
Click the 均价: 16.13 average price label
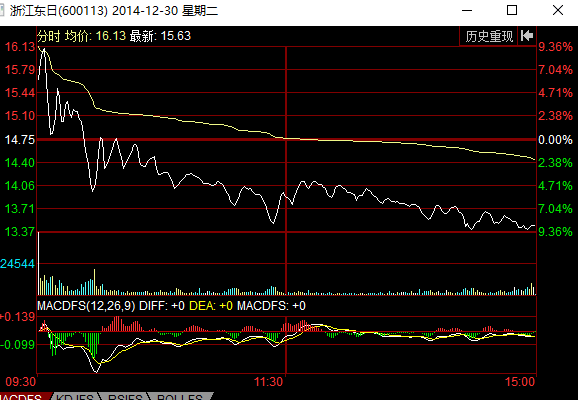[x=95, y=36]
